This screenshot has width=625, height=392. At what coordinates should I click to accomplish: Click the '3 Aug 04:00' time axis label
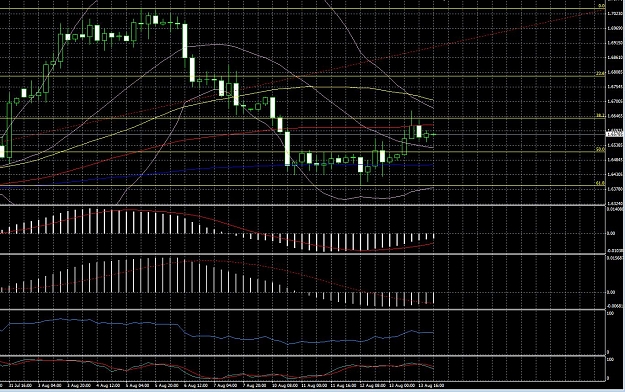point(50,386)
